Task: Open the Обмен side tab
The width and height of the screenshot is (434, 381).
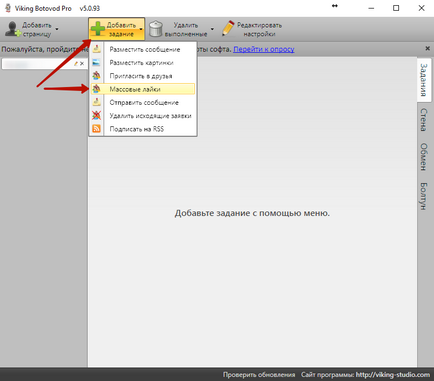Action: 423,157
